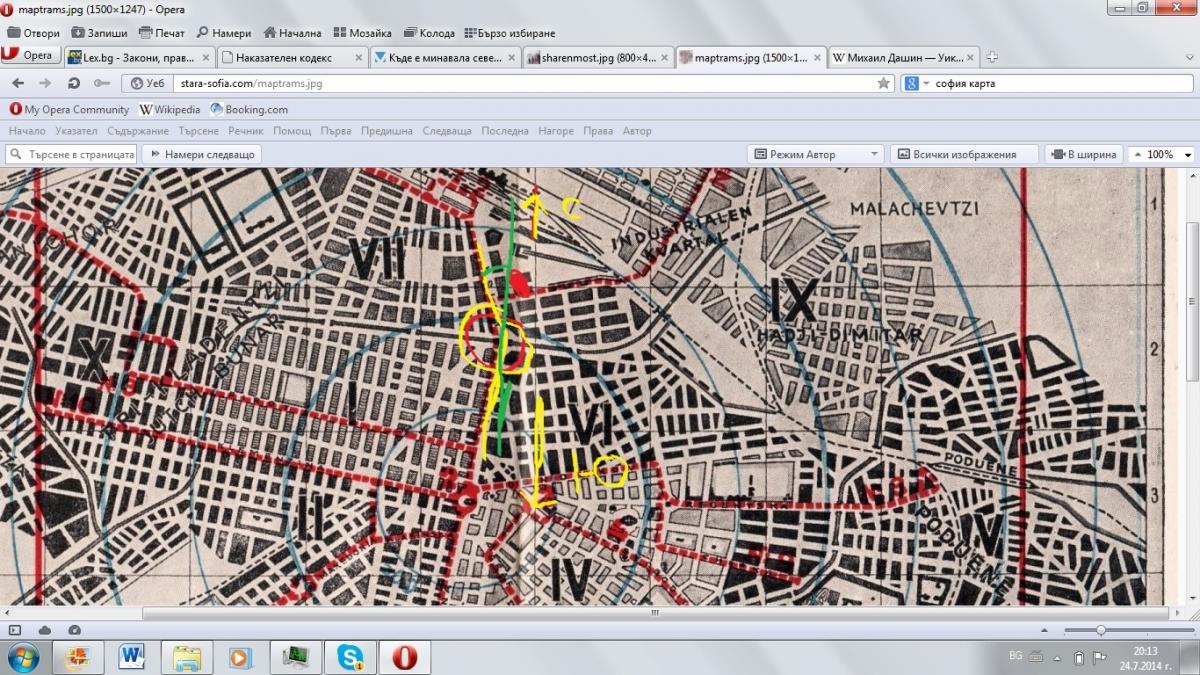Click the Следваща navigation link
This screenshot has width=1200, height=675.
[x=447, y=131]
